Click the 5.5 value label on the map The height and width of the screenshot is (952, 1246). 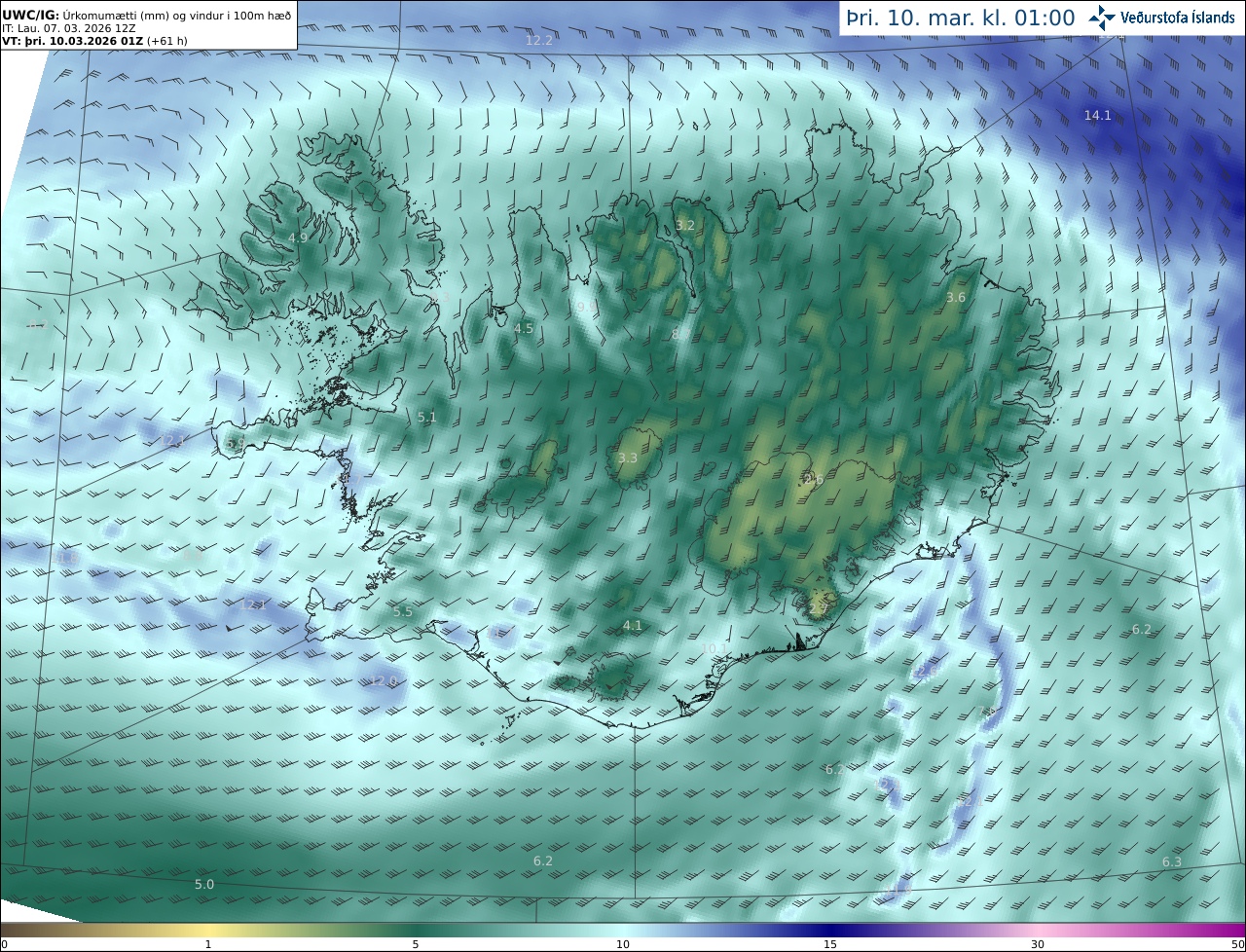(x=403, y=611)
